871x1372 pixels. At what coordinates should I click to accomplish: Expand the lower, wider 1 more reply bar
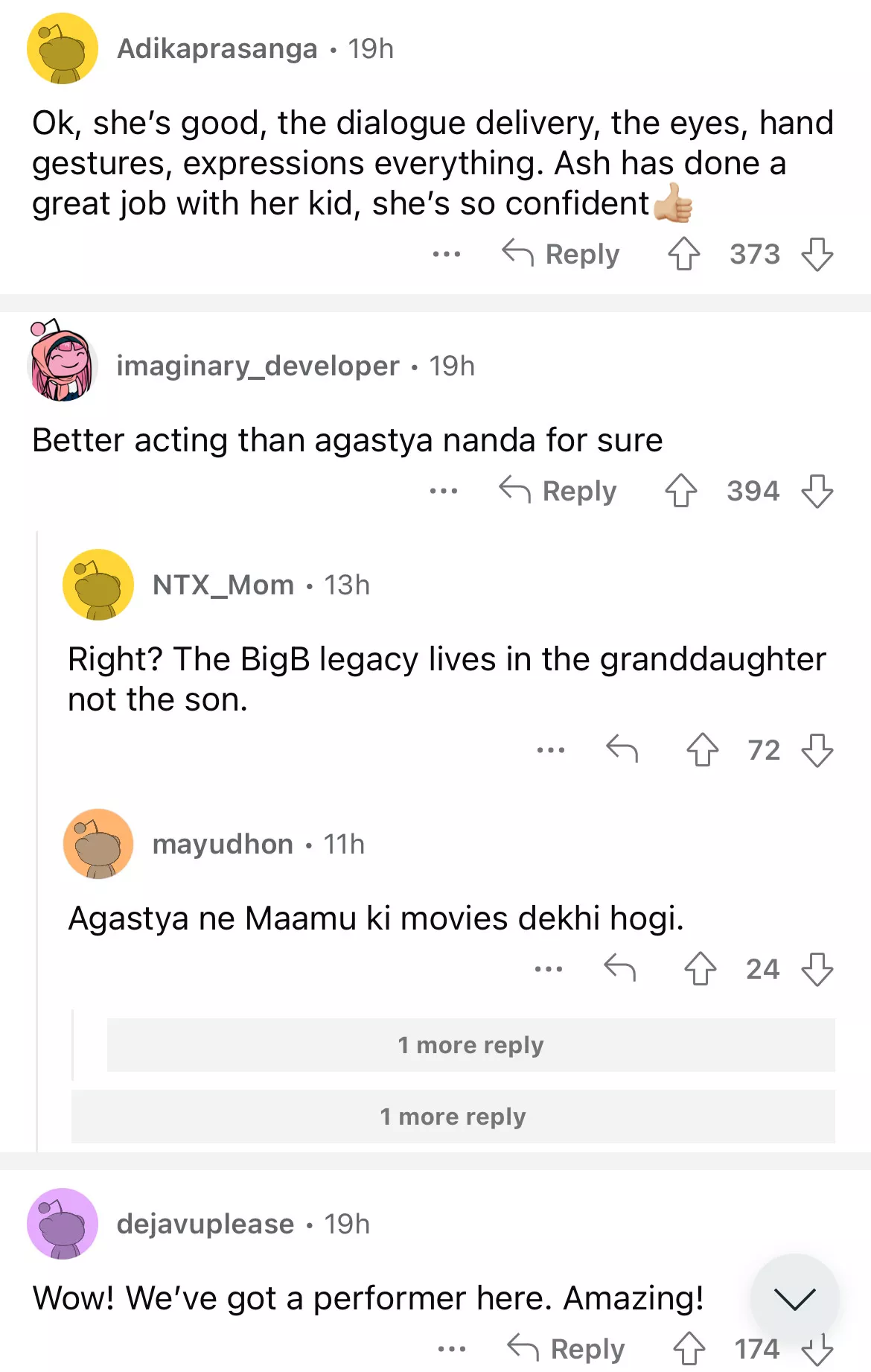453,1117
